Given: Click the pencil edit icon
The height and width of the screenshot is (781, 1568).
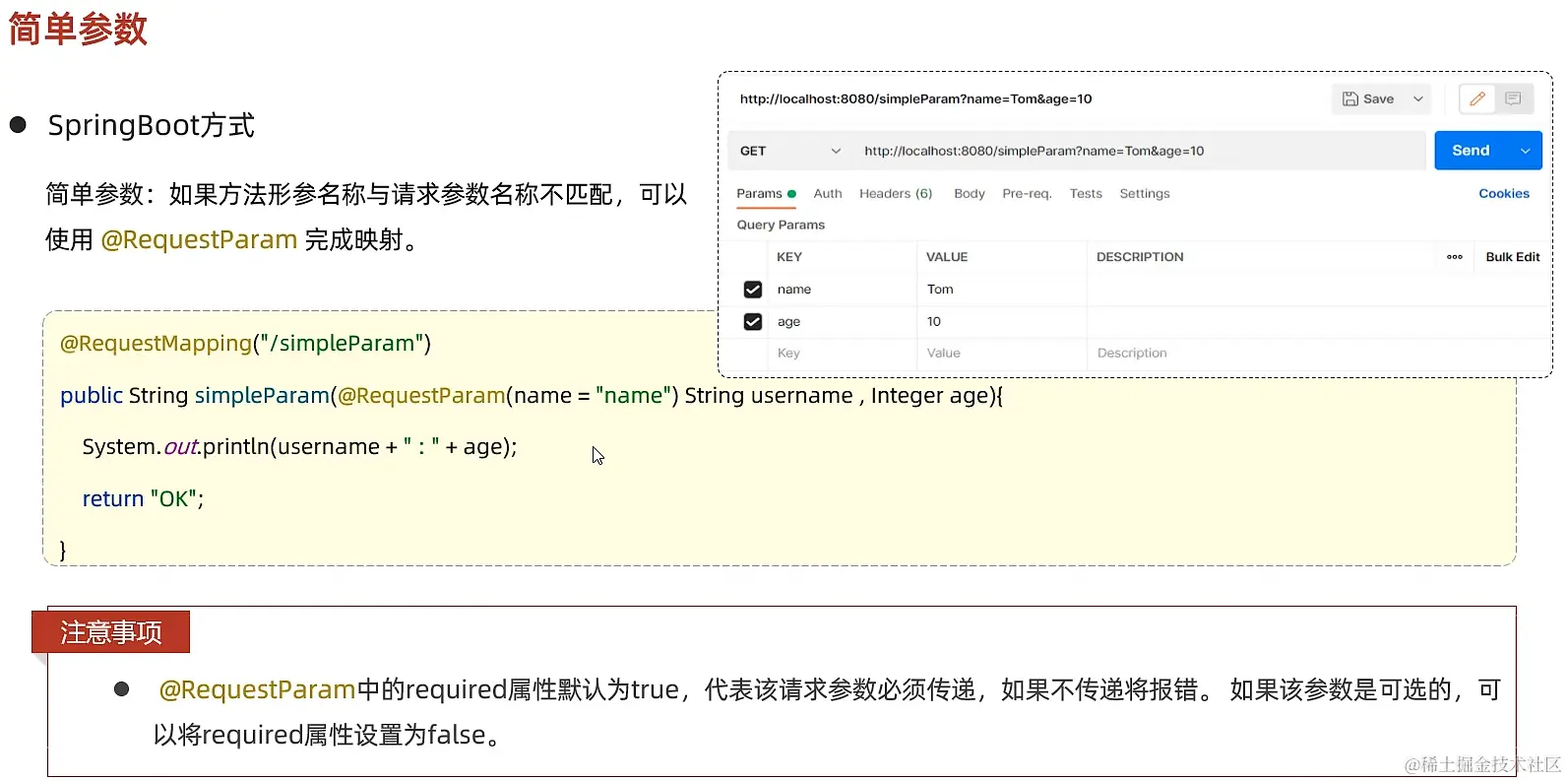Looking at the screenshot, I should pyautogui.click(x=1477, y=98).
